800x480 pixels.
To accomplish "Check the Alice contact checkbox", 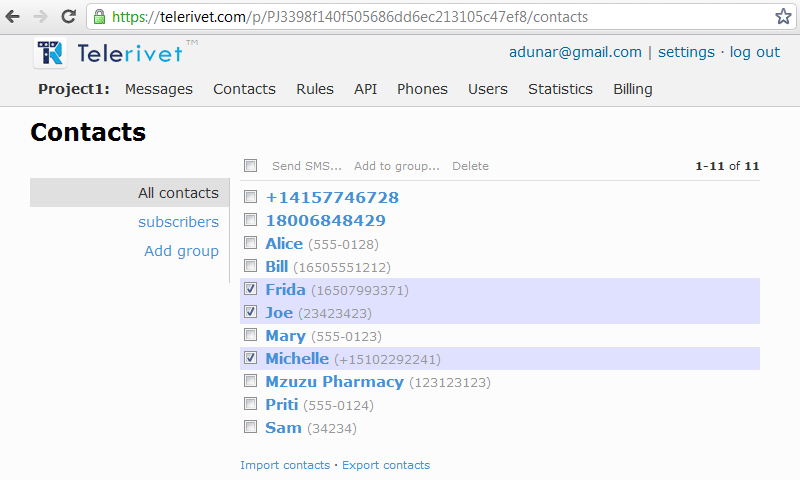I will [x=251, y=243].
